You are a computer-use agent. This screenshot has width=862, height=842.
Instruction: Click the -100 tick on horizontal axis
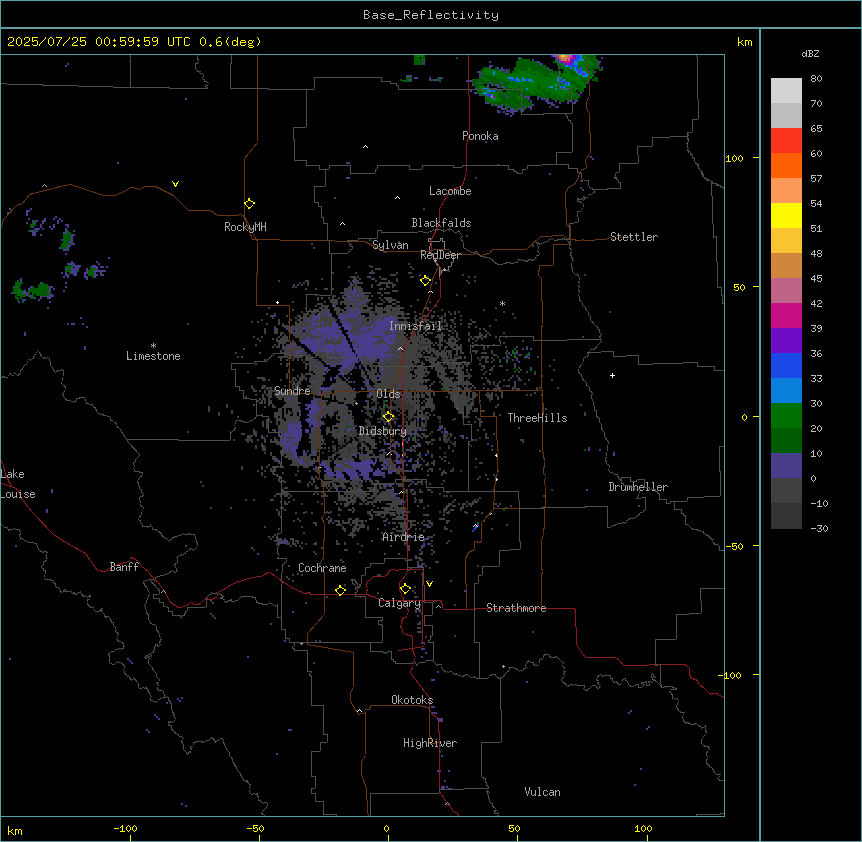(x=125, y=828)
